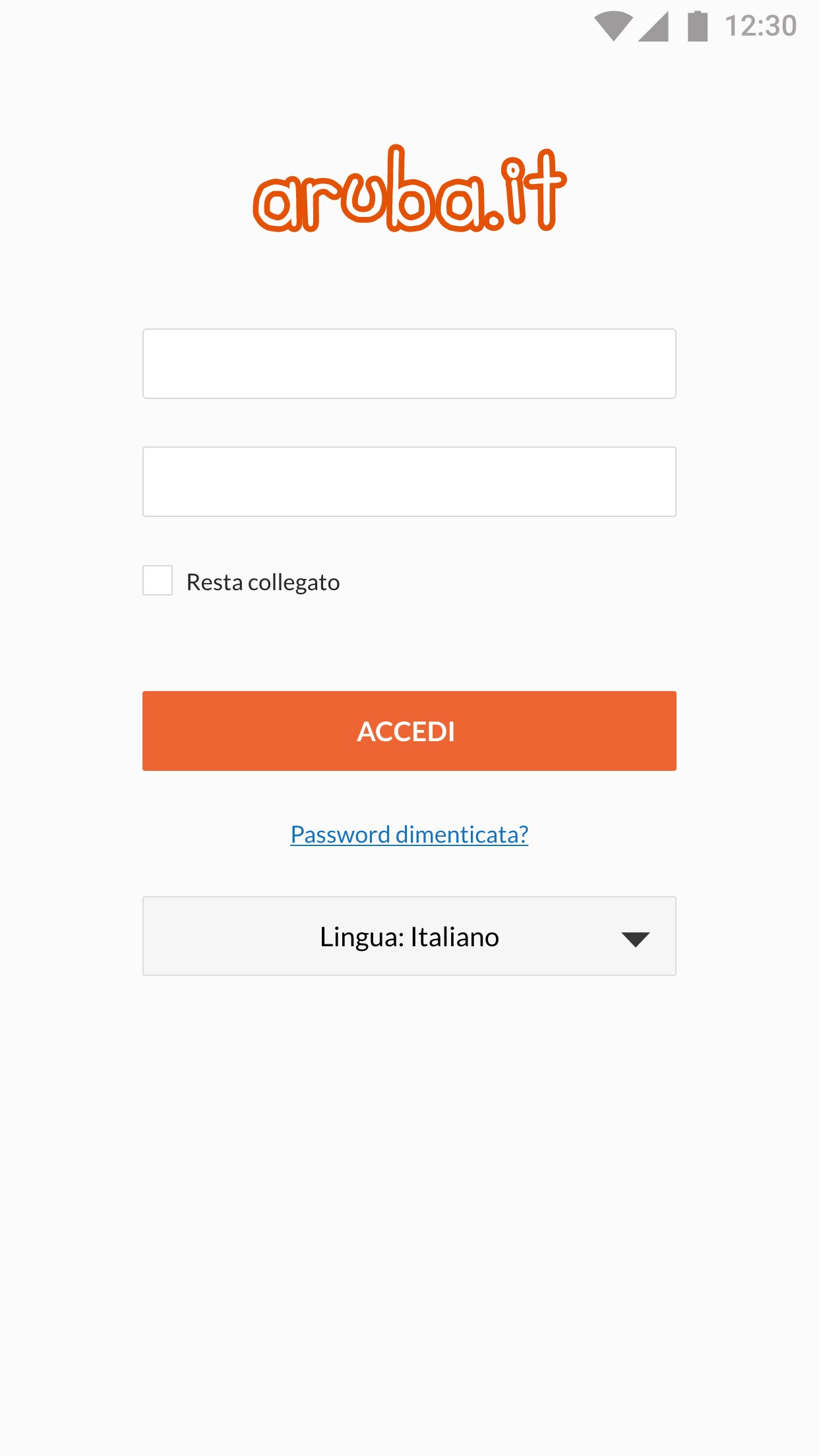Tap the cellular signal strength icon
This screenshot has width=819, height=1456.
point(653,27)
